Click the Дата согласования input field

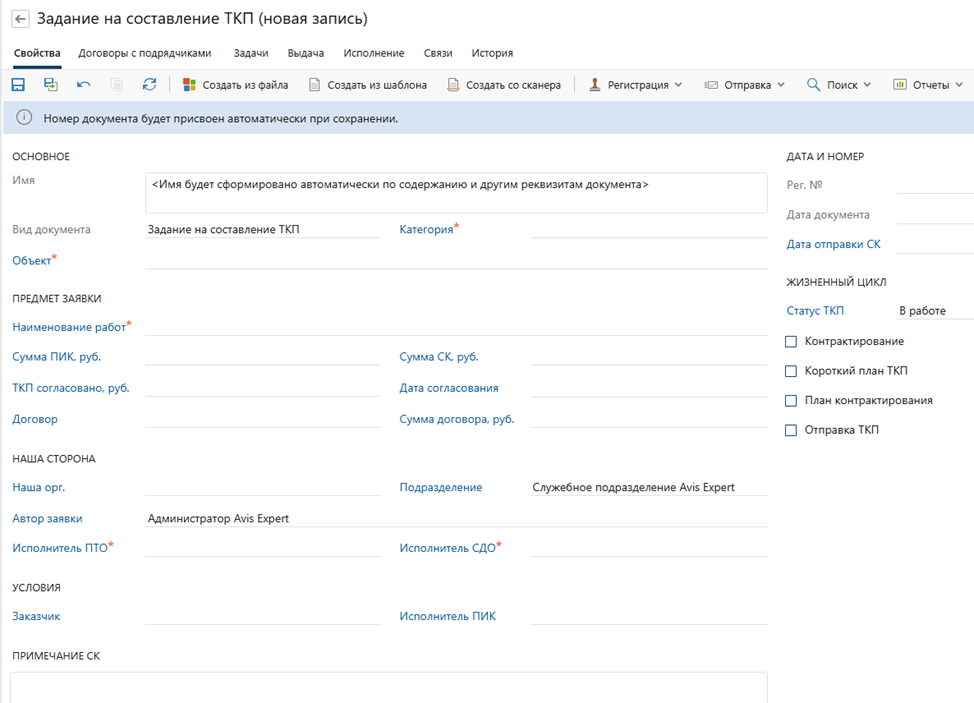pos(649,388)
